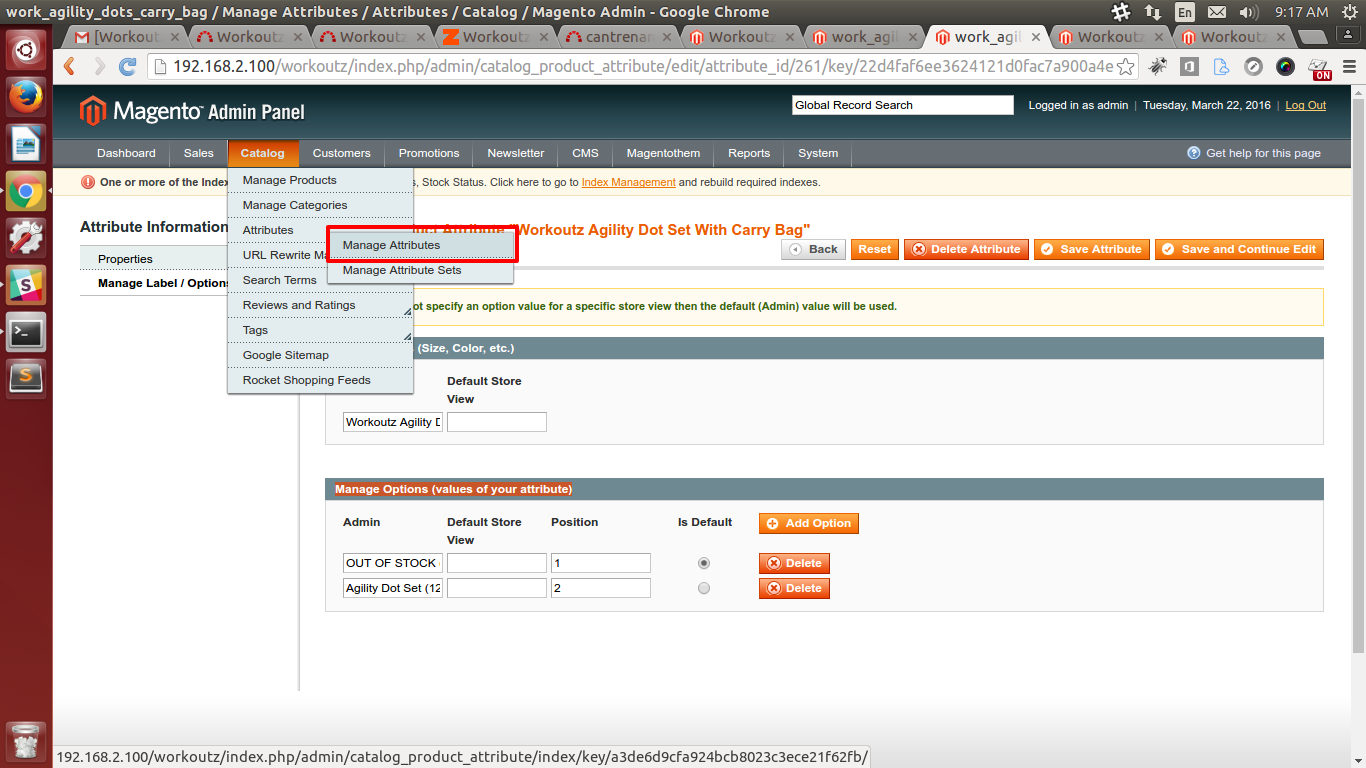Open the color lens extension icon
Image resolution: width=1366 pixels, height=768 pixels.
pos(1286,67)
